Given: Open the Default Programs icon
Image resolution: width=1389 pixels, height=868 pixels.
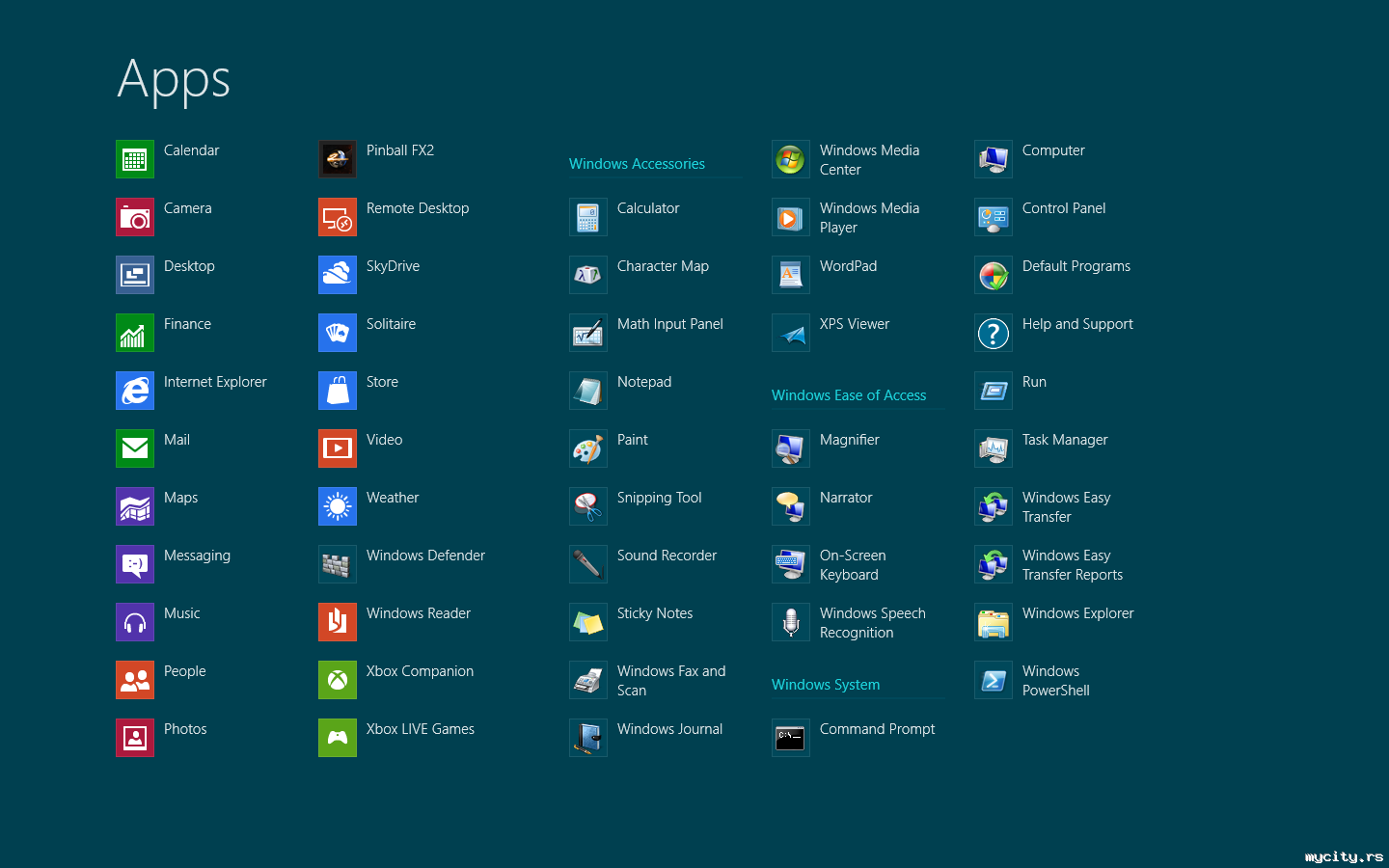Looking at the screenshot, I should 994,275.
